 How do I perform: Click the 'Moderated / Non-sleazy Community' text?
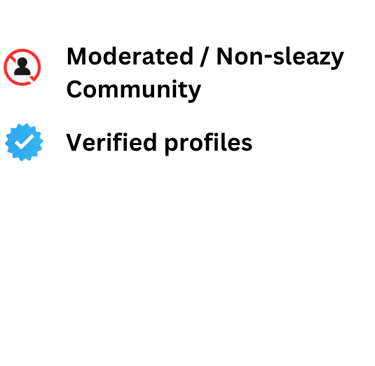tap(205, 73)
